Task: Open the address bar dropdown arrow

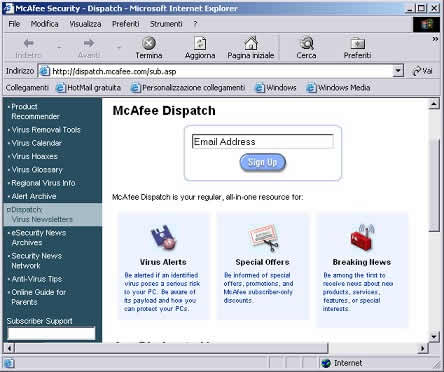Action: (397, 71)
